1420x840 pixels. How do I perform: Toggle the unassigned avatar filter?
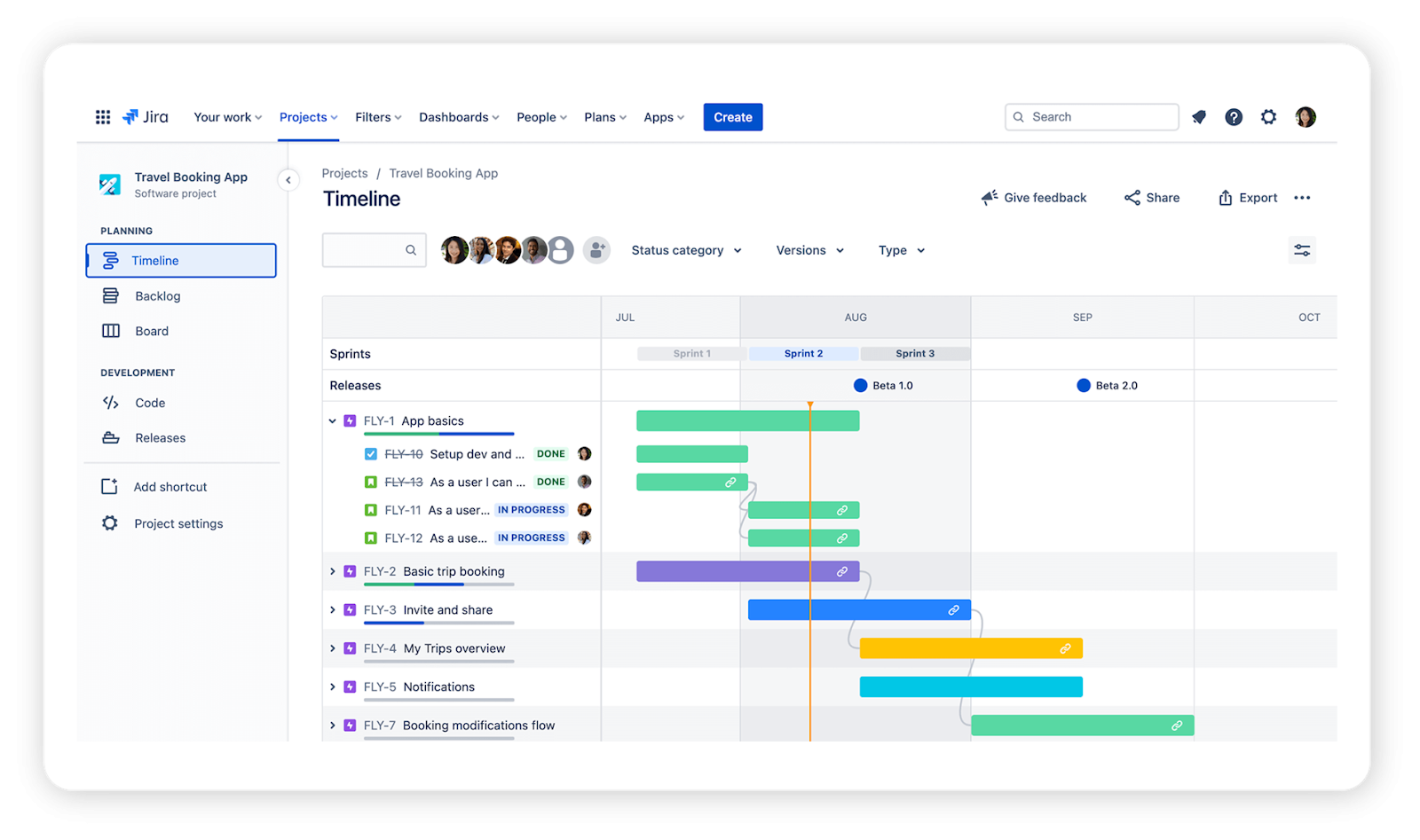click(561, 249)
